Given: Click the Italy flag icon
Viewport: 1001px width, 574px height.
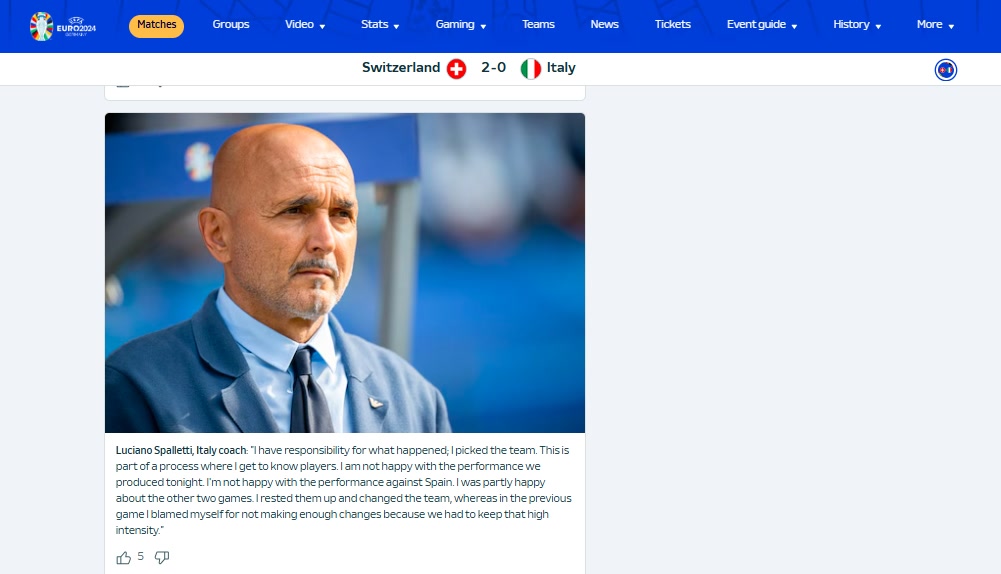Looking at the screenshot, I should pyautogui.click(x=531, y=68).
